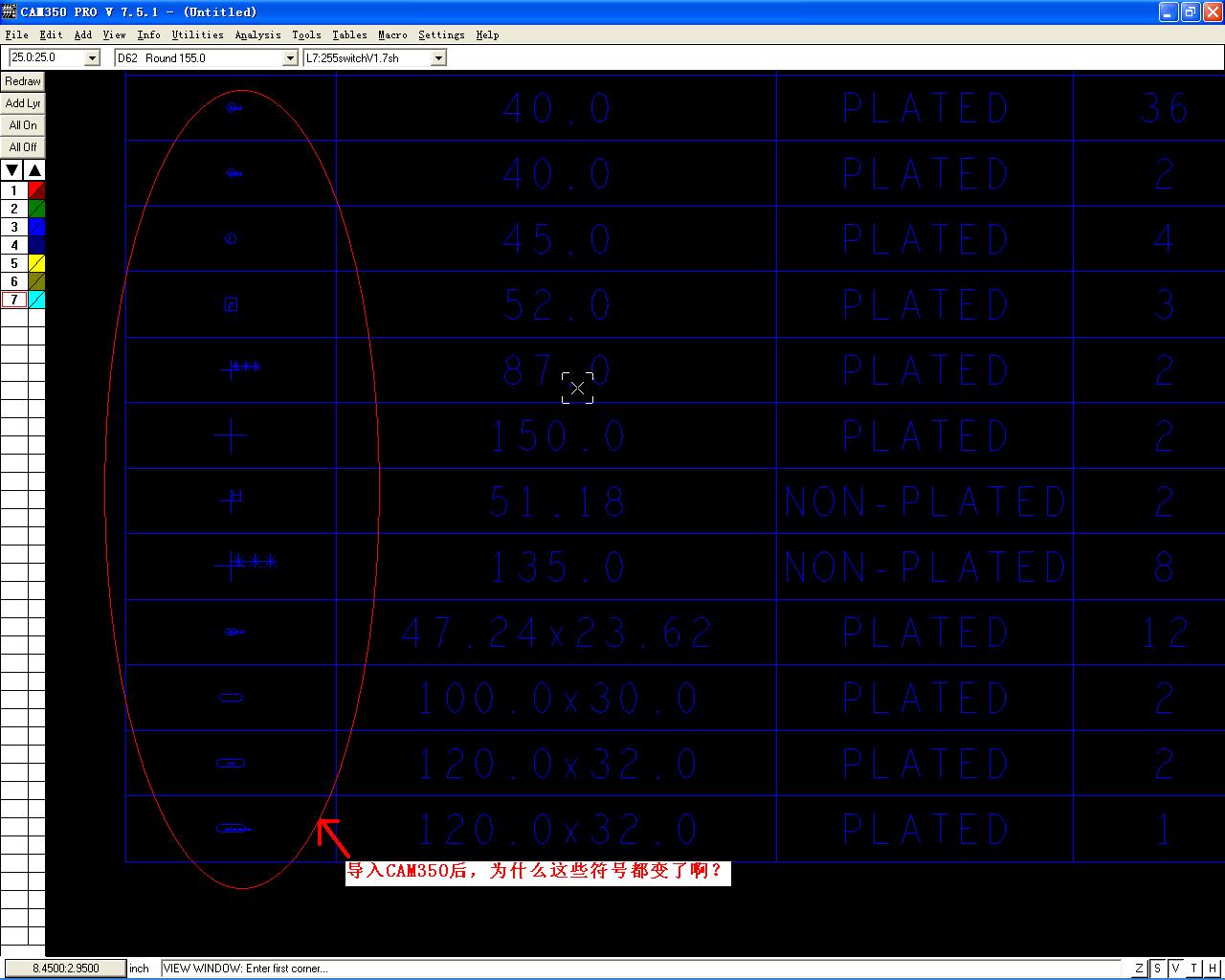Open the Tools menu

pos(306,34)
